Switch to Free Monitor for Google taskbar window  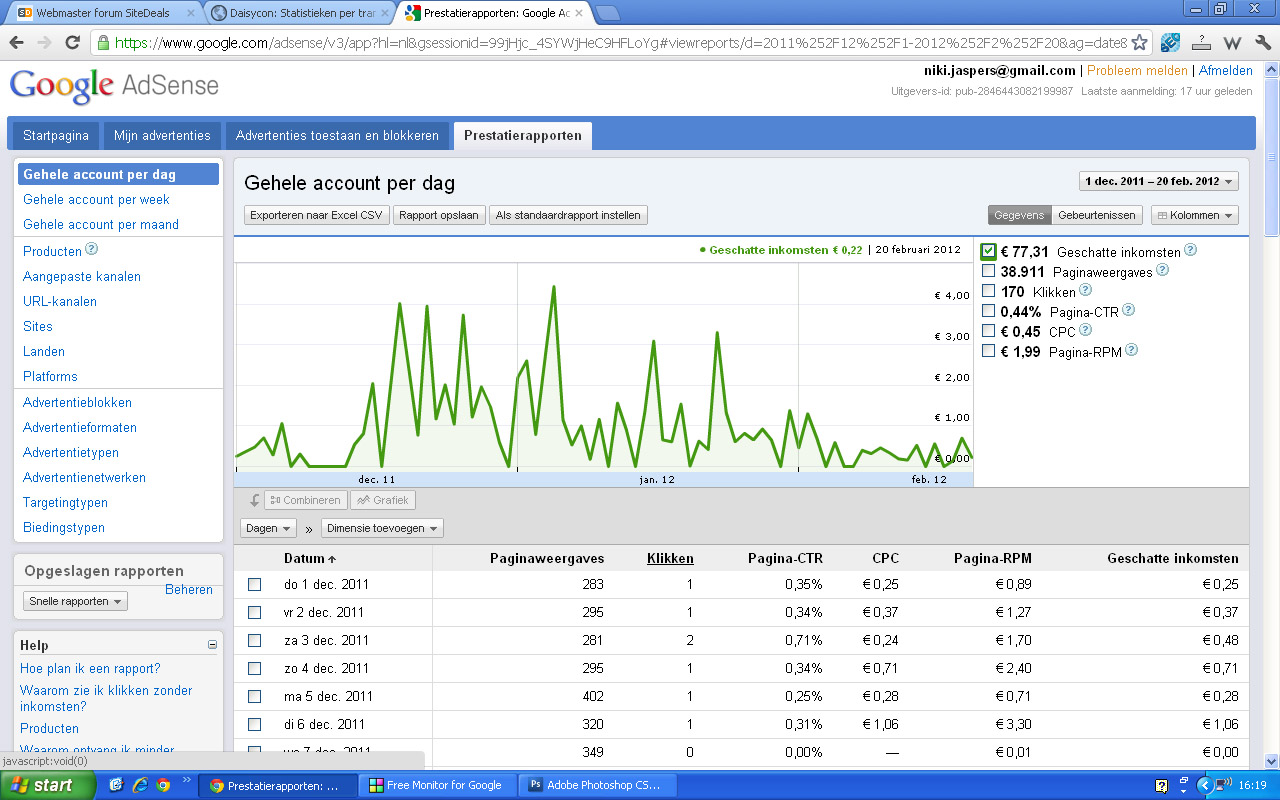[x=438, y=785]
